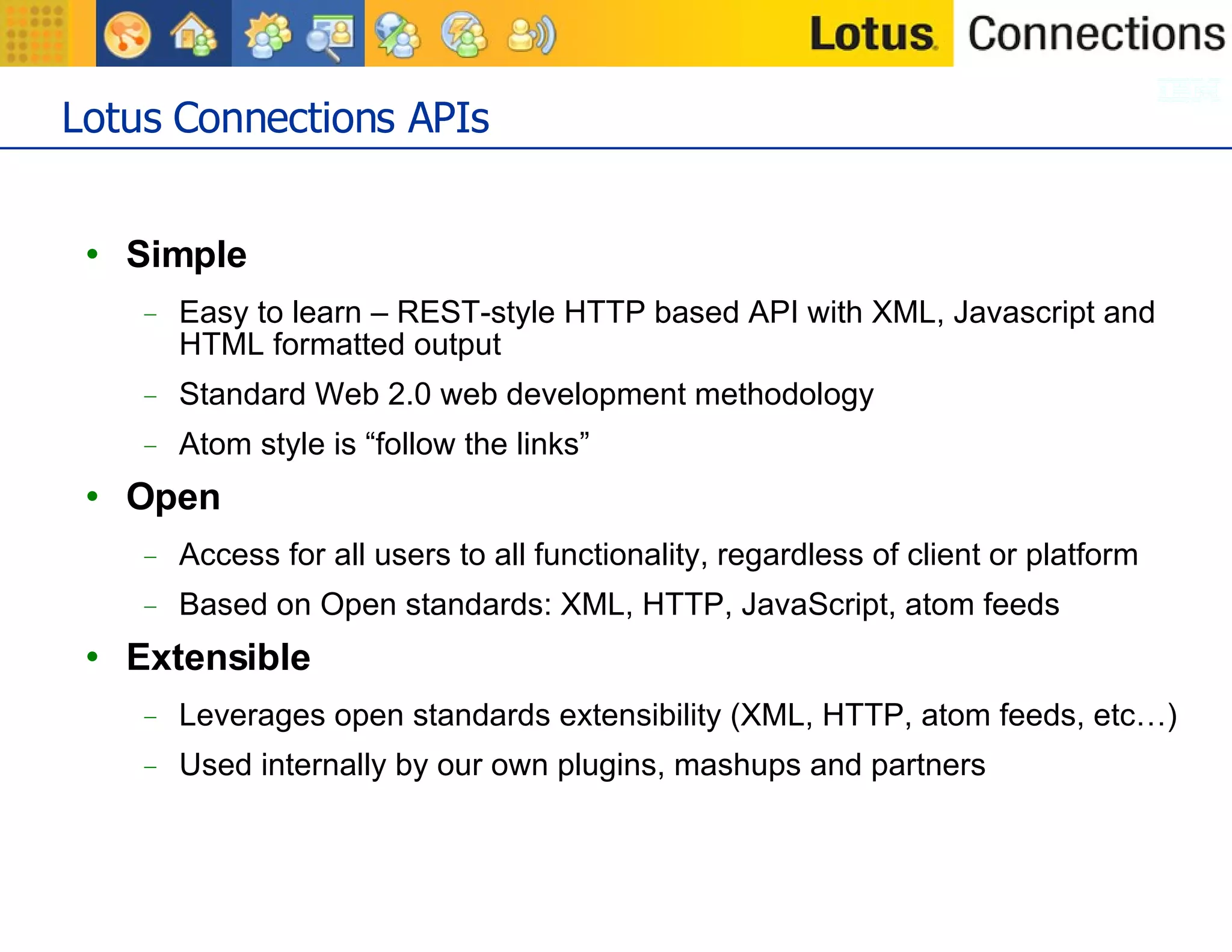Click the Leverages open standards extensibility line

coord(678,716)
